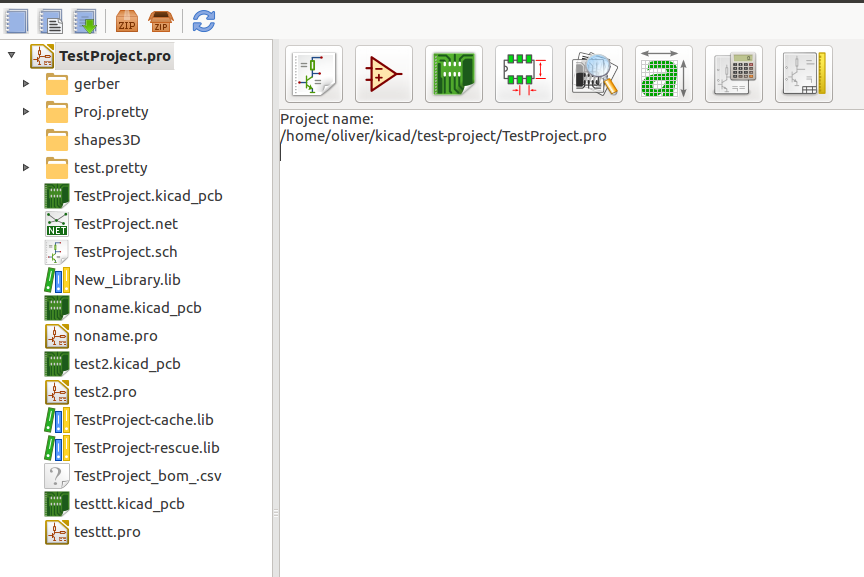Select the test.pretty folder
The image size is (864, 577).
111,168
